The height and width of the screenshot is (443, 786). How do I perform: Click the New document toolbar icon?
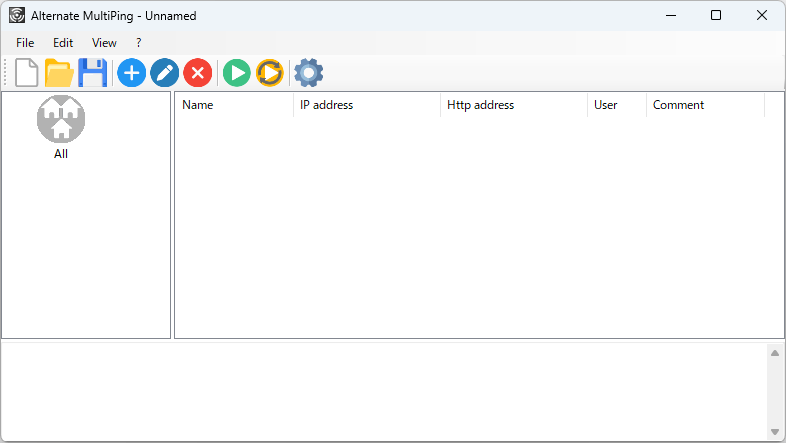click(x=26, y=73)
